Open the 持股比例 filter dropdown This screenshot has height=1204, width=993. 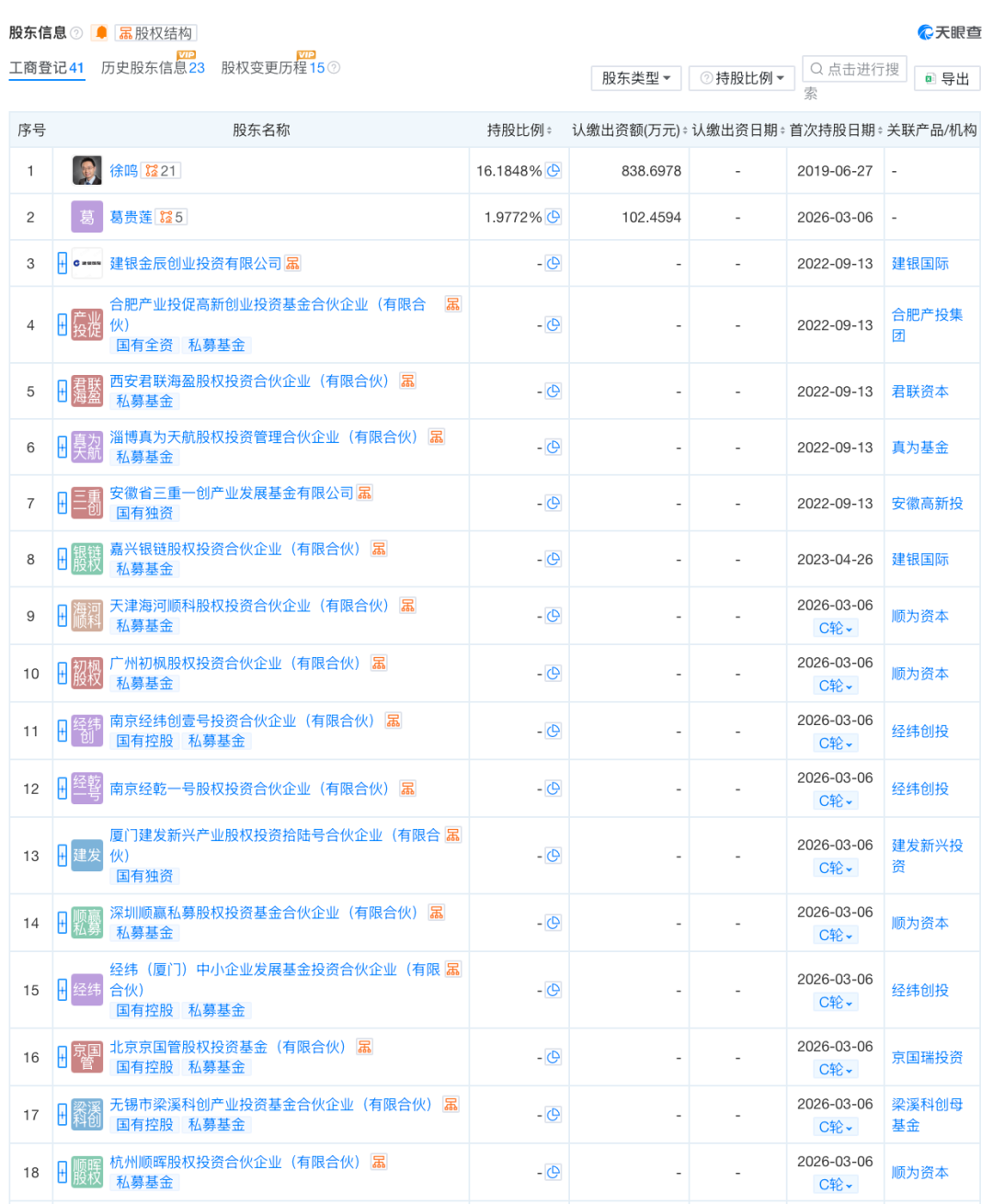741,78
